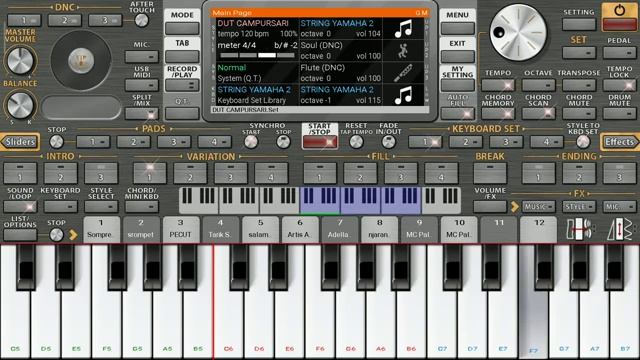Click the STYLE TO KBD SET round button
The width and height of the screenshot is (640, 360).
[583, 142]
